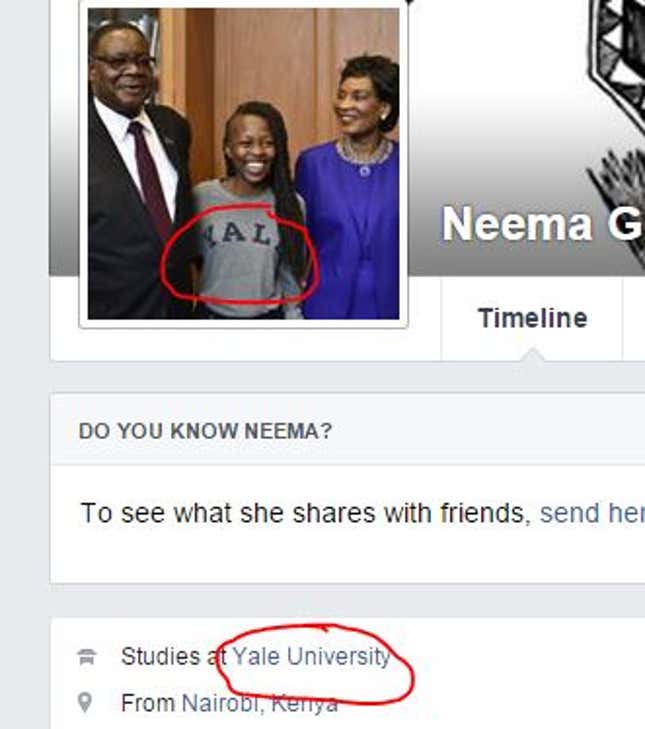Click the "send her" friend request link

click(591, 514)
